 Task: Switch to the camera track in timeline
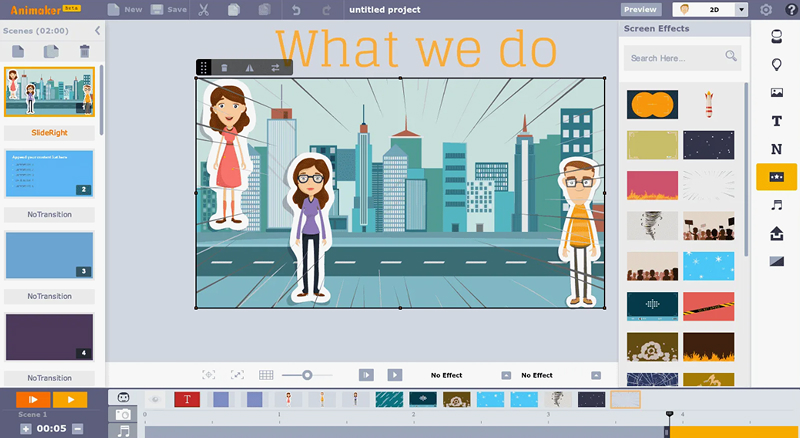[x=123, y=415]
